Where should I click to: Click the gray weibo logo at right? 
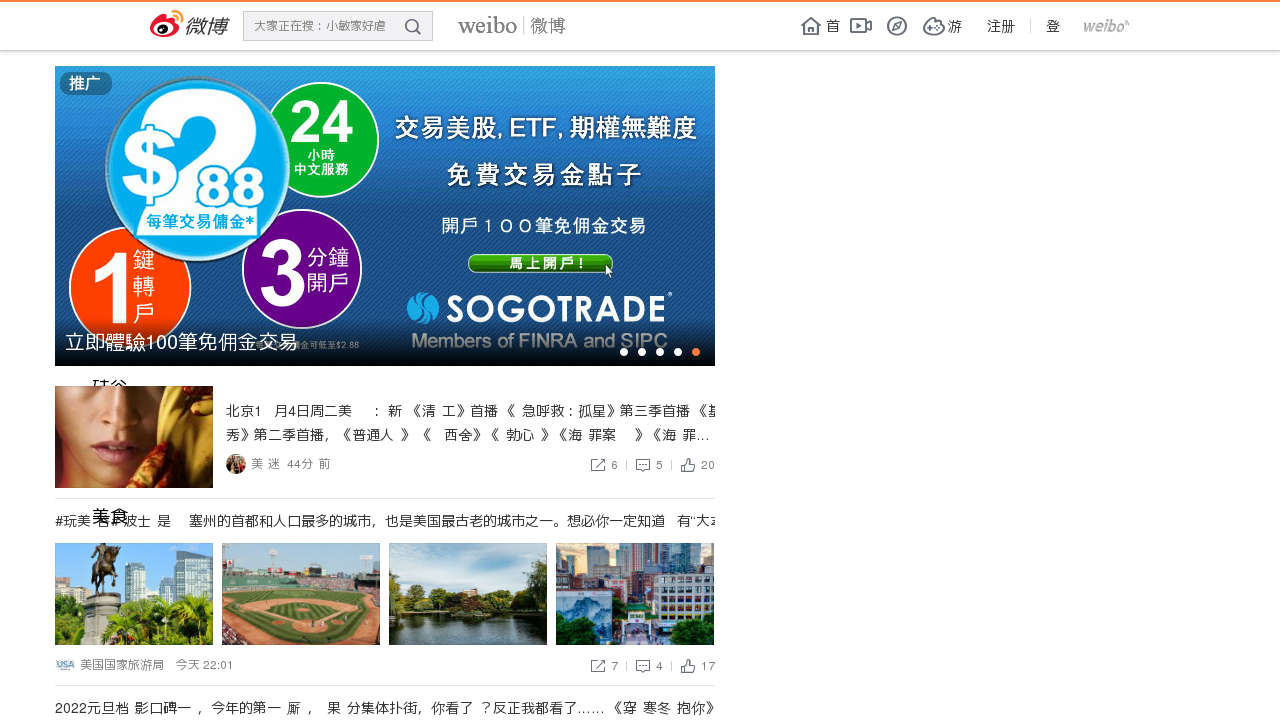pos(1106,26)
